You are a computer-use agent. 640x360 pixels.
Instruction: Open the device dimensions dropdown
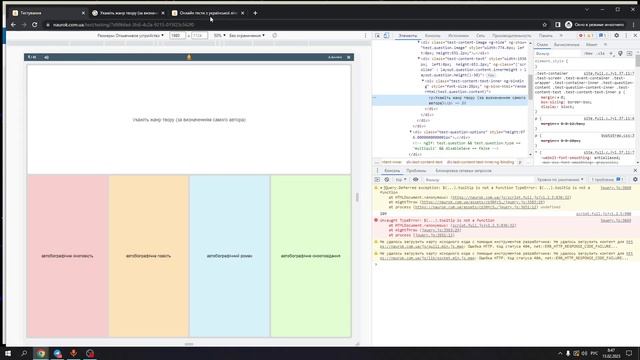pos(130,36)
